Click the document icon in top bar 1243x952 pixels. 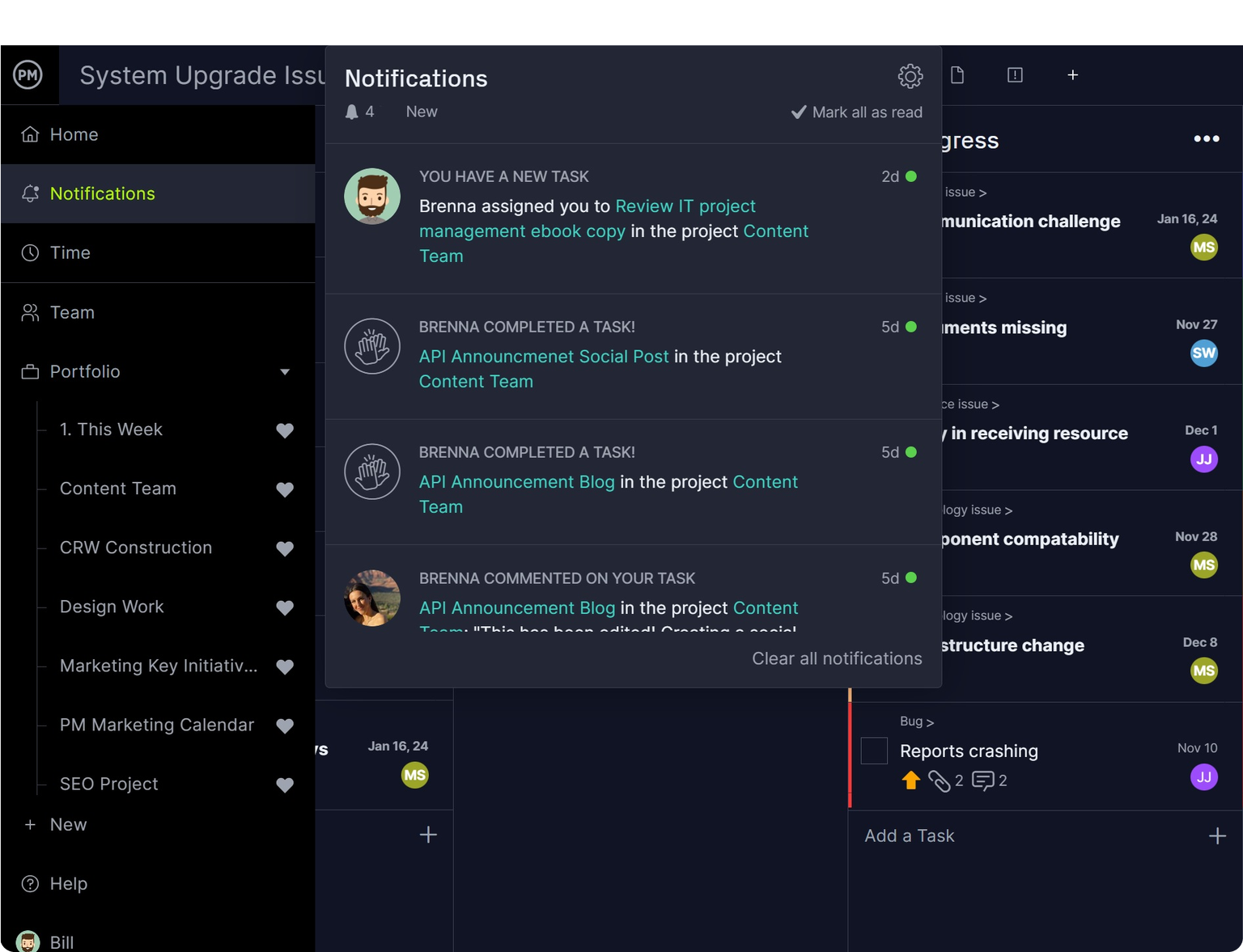(957, 75)
